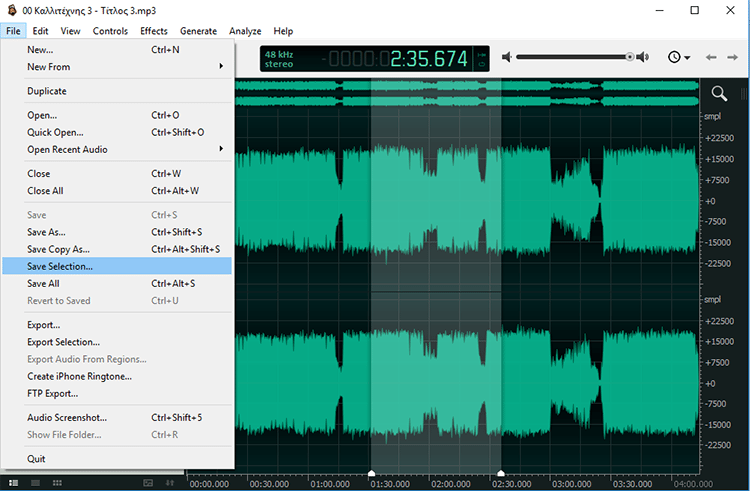Toggle the loop icon in time display

482,64
